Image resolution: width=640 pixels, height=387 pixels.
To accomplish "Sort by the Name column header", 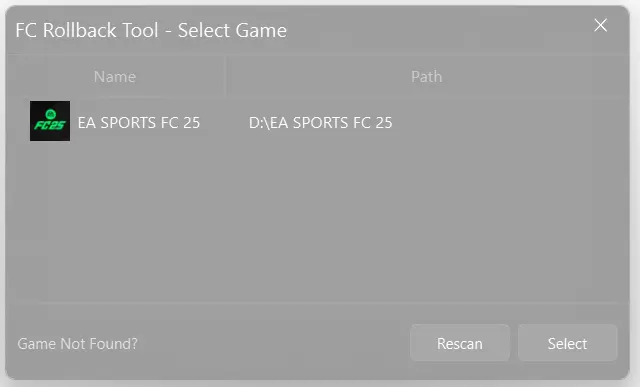I will [115, 77].
